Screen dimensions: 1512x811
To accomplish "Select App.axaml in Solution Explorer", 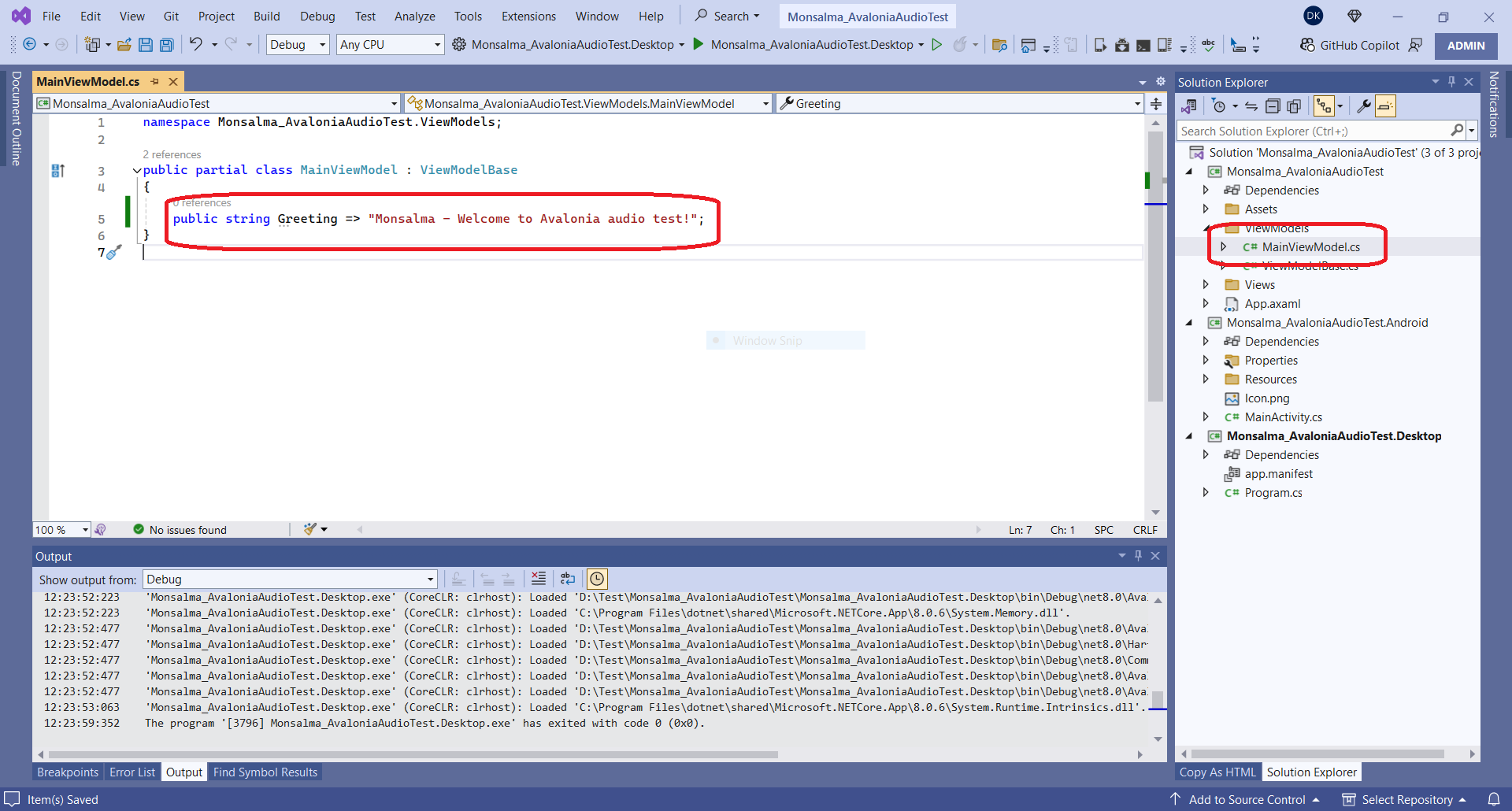I will 1272,303.
